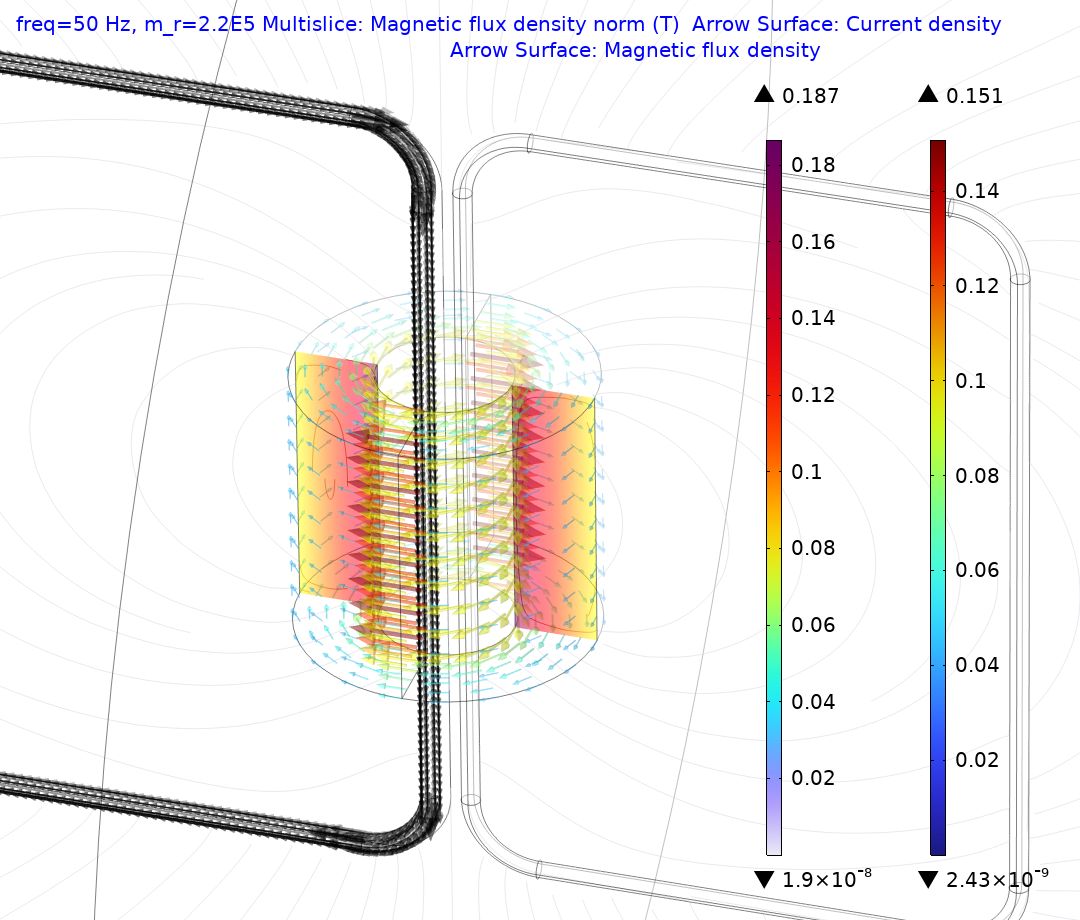Click the 0.187 maximum value text

click(811, 96)
